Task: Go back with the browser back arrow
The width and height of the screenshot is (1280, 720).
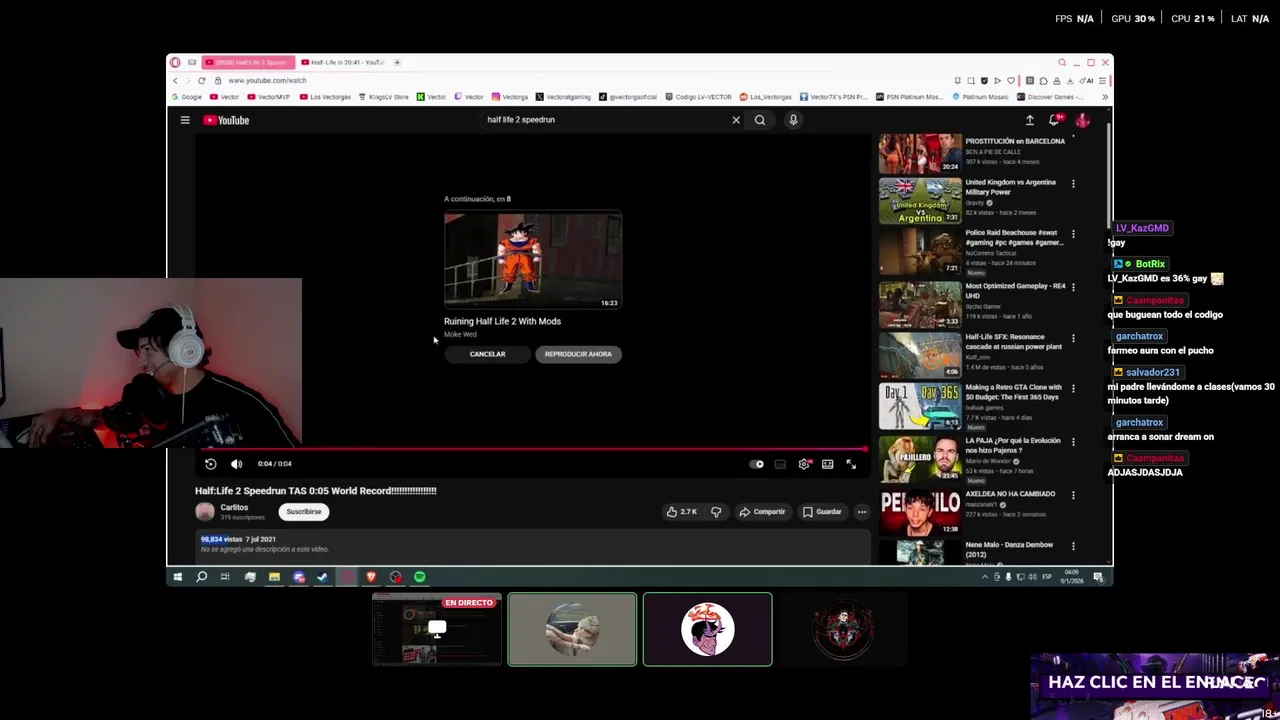Action: click(176, 80)
